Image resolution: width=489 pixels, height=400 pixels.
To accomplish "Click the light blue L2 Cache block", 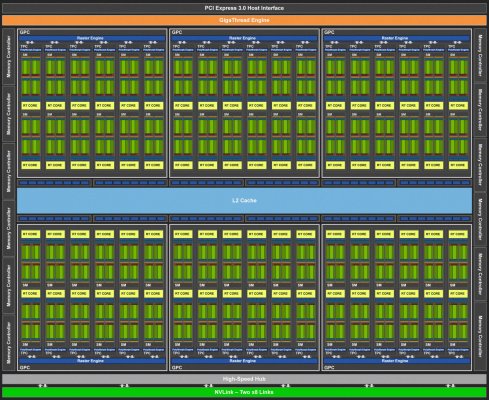I will 244,200.
